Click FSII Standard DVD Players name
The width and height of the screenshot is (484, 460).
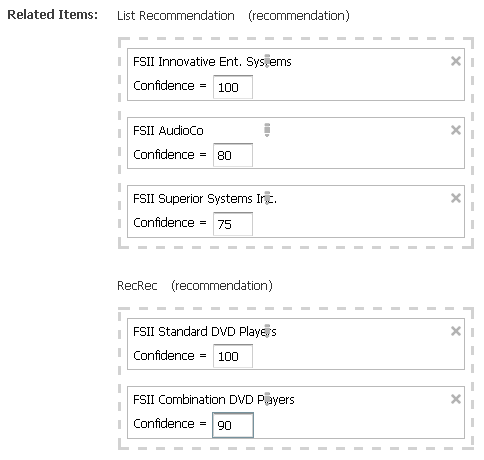pos(205,332)
